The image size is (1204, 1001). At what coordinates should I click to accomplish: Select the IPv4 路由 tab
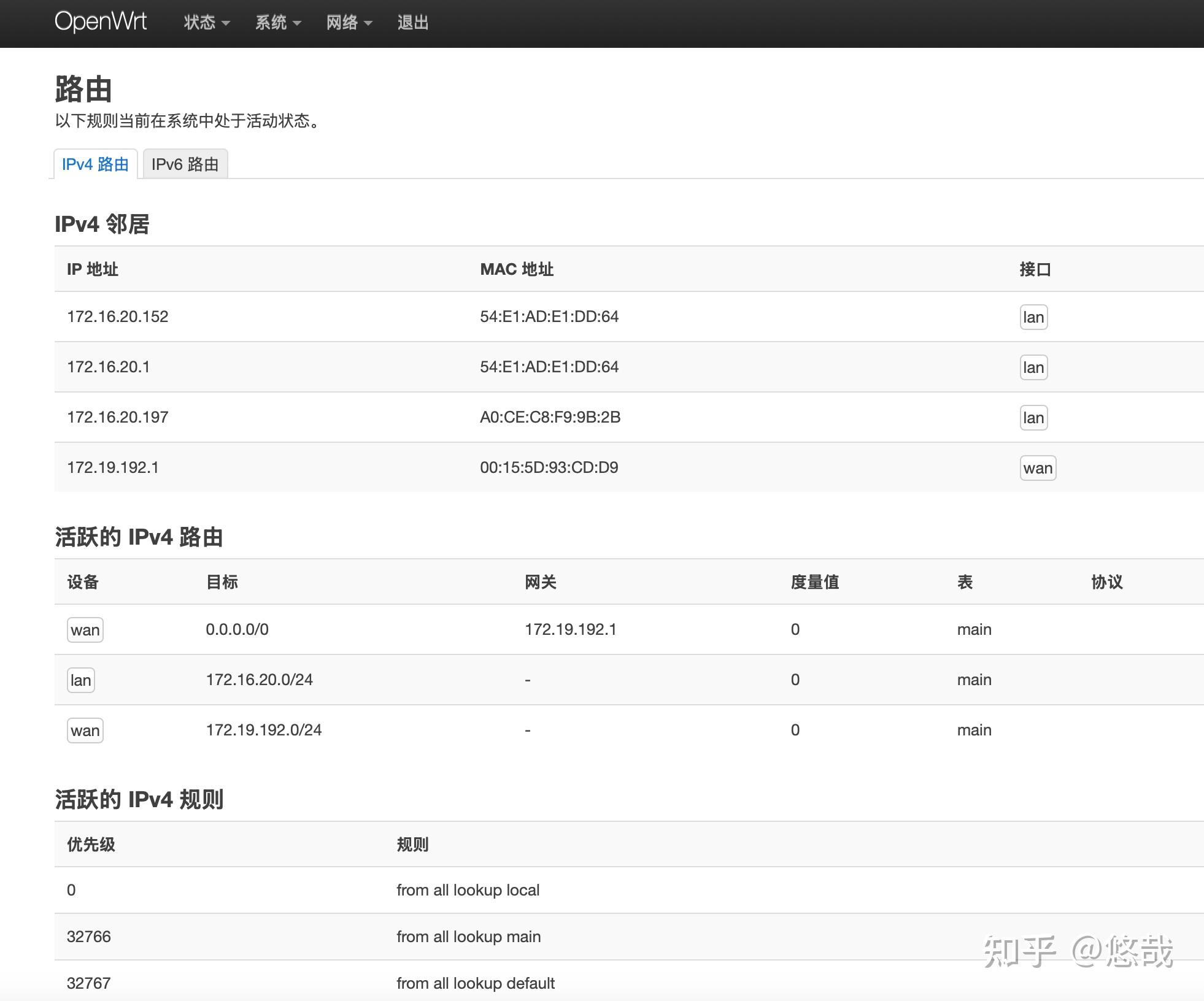[x=95, y=163]
